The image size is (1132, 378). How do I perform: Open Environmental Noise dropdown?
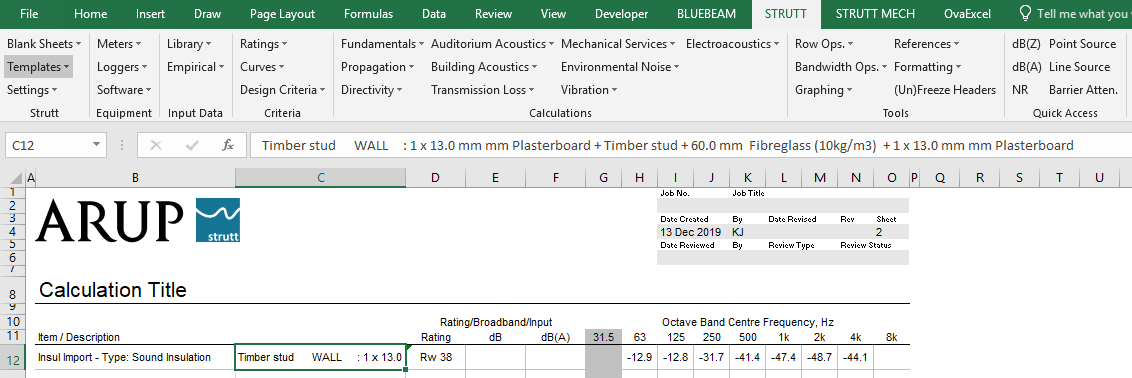[620, 67]
